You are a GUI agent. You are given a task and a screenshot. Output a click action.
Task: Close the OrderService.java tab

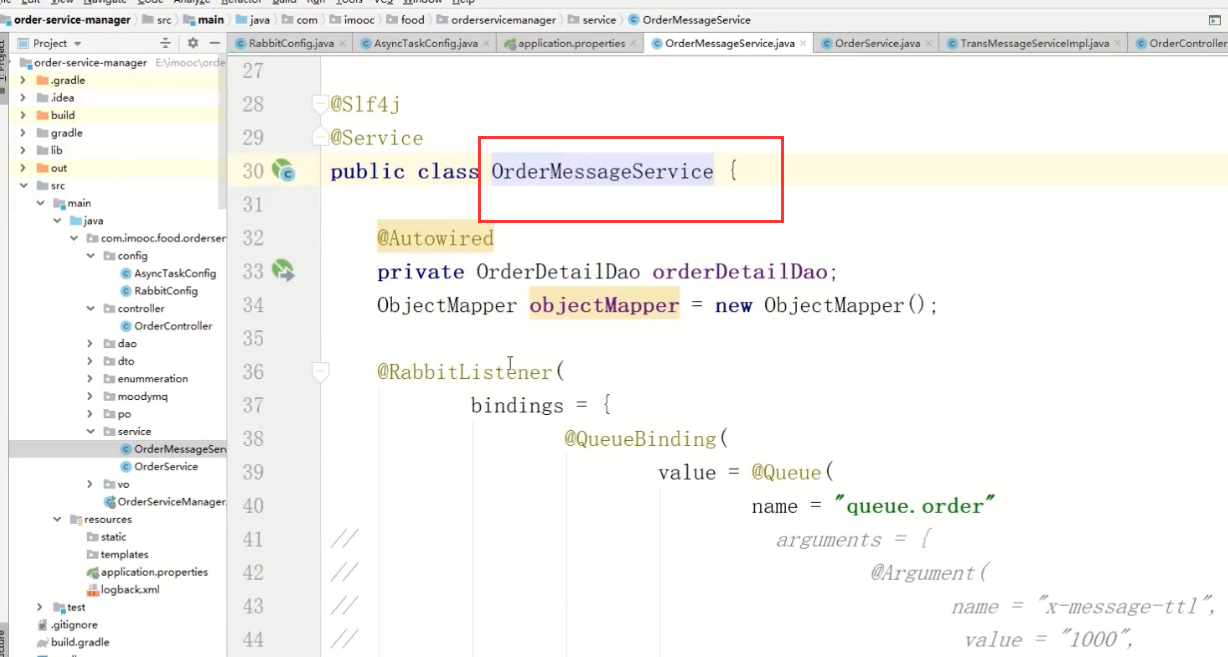point(930,43)
